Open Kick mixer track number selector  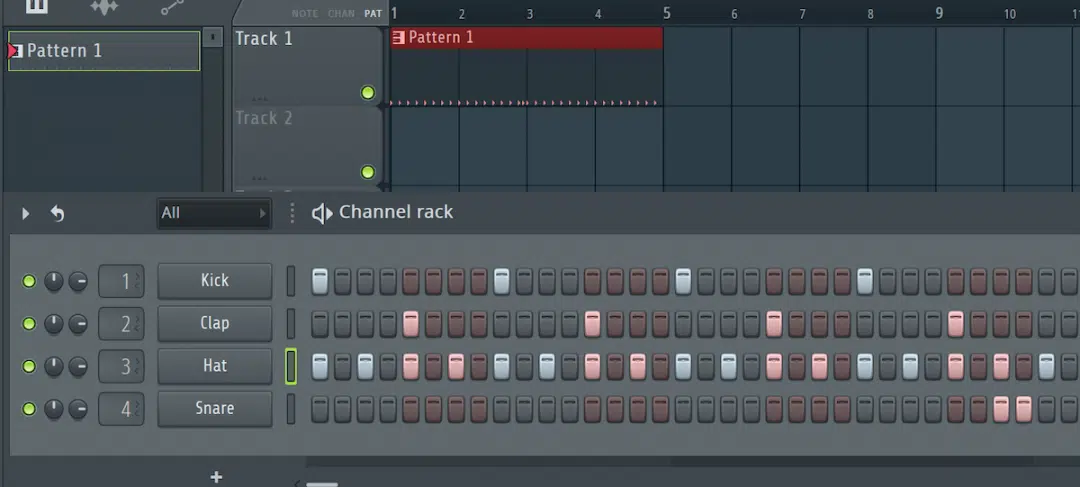[x=121, y=281]
